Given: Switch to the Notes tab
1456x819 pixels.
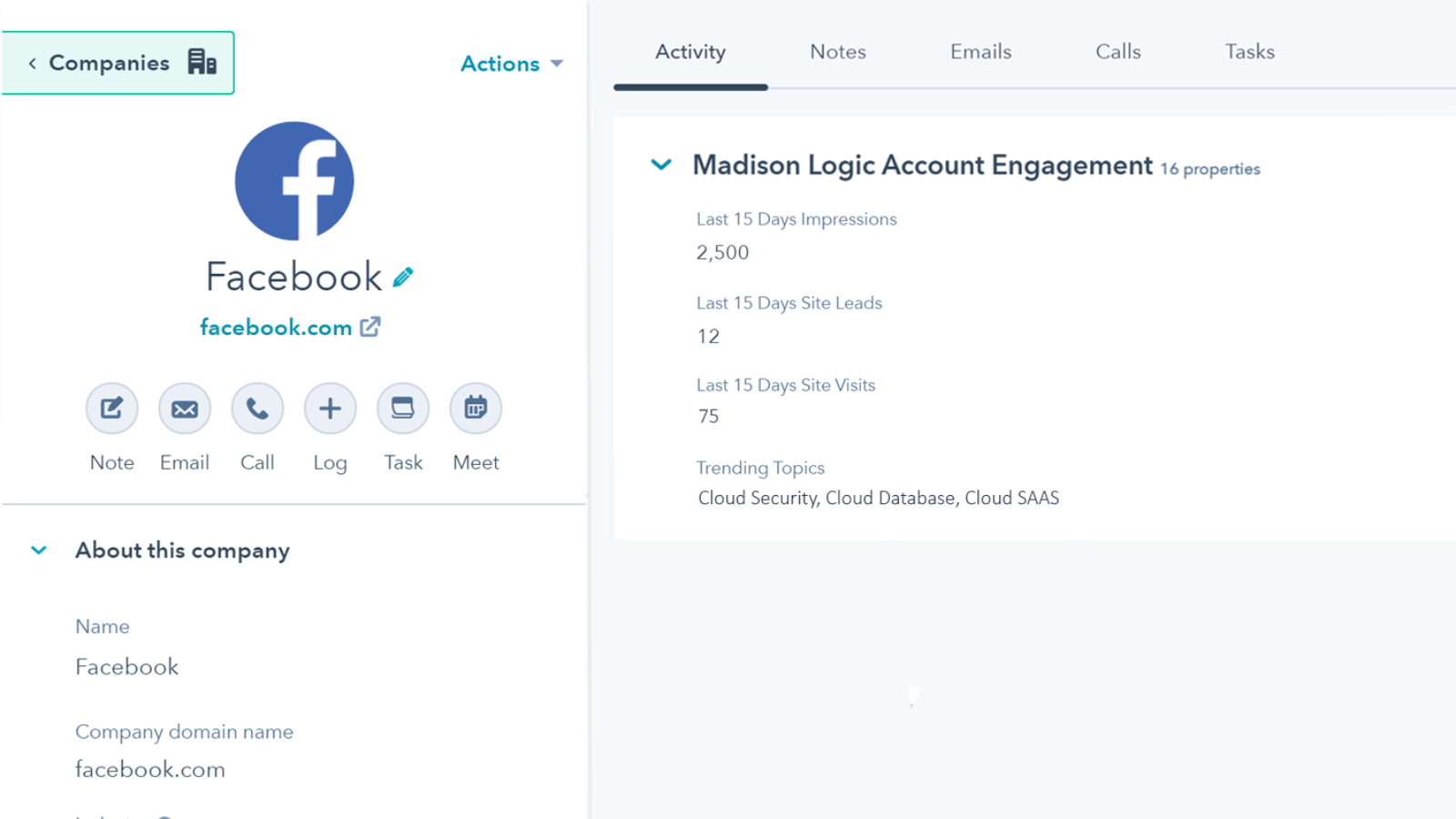Looking at the screenshot, I should (x=836, y=52).
